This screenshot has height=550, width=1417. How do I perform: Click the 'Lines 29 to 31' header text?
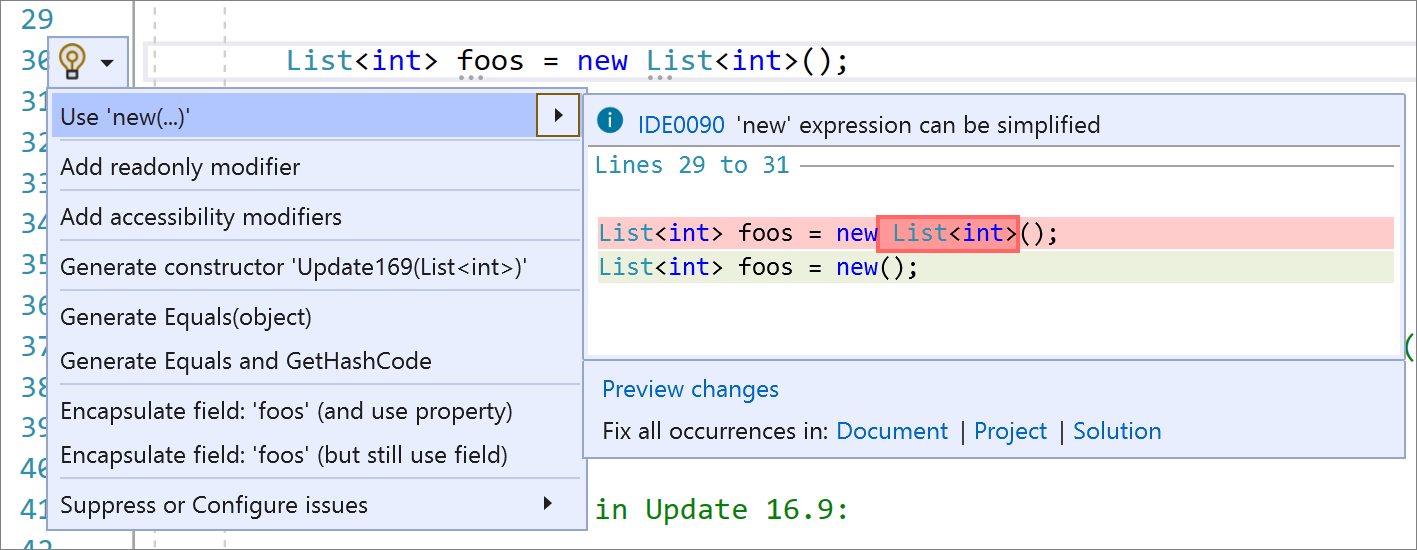pyautogui.click(x=692, y=165)
